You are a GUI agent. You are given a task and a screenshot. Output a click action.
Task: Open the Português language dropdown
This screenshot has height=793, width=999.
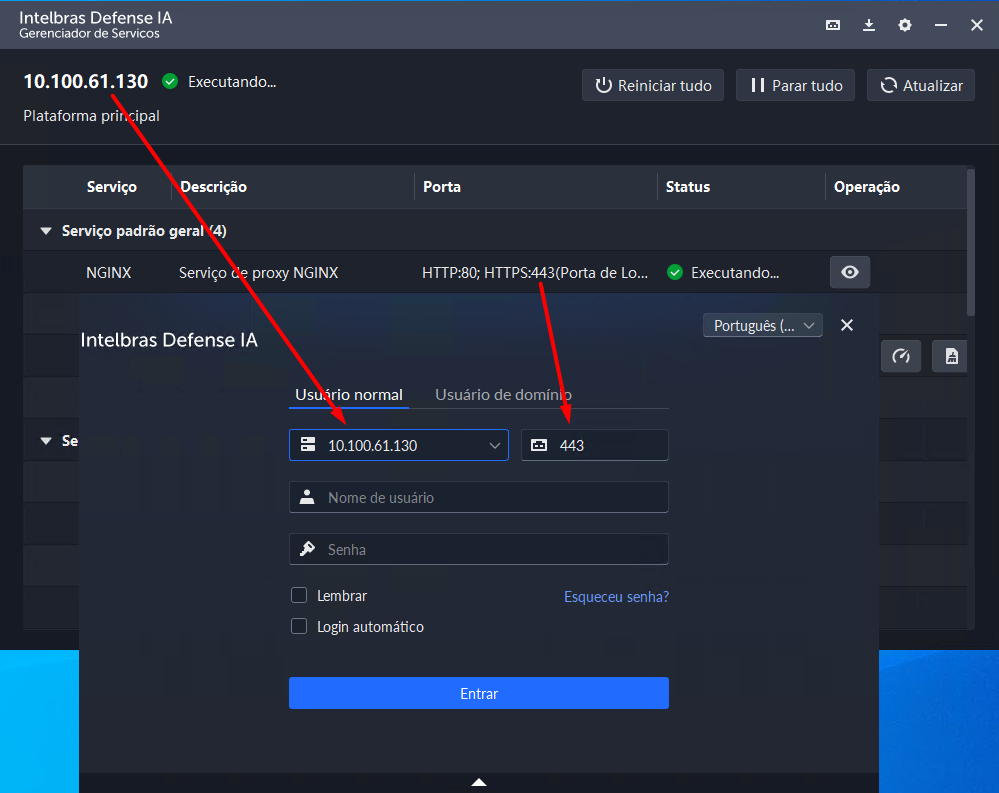click(763, 325)
